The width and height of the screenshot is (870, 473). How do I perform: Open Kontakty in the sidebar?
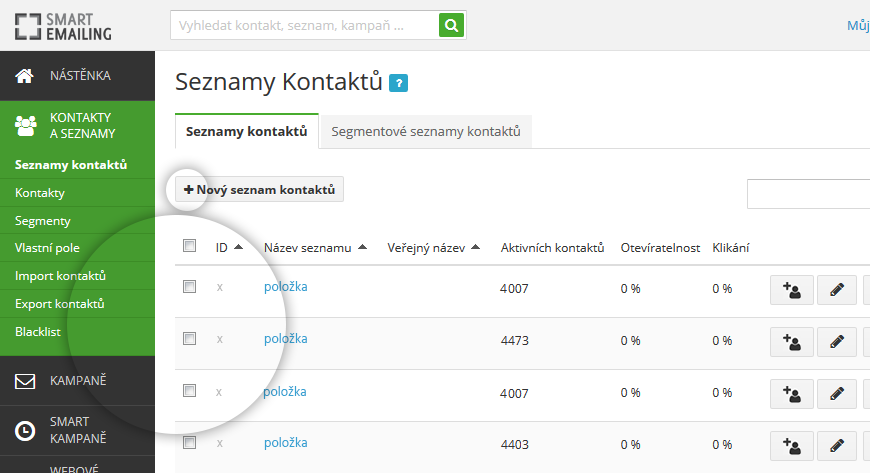(40, 193)
